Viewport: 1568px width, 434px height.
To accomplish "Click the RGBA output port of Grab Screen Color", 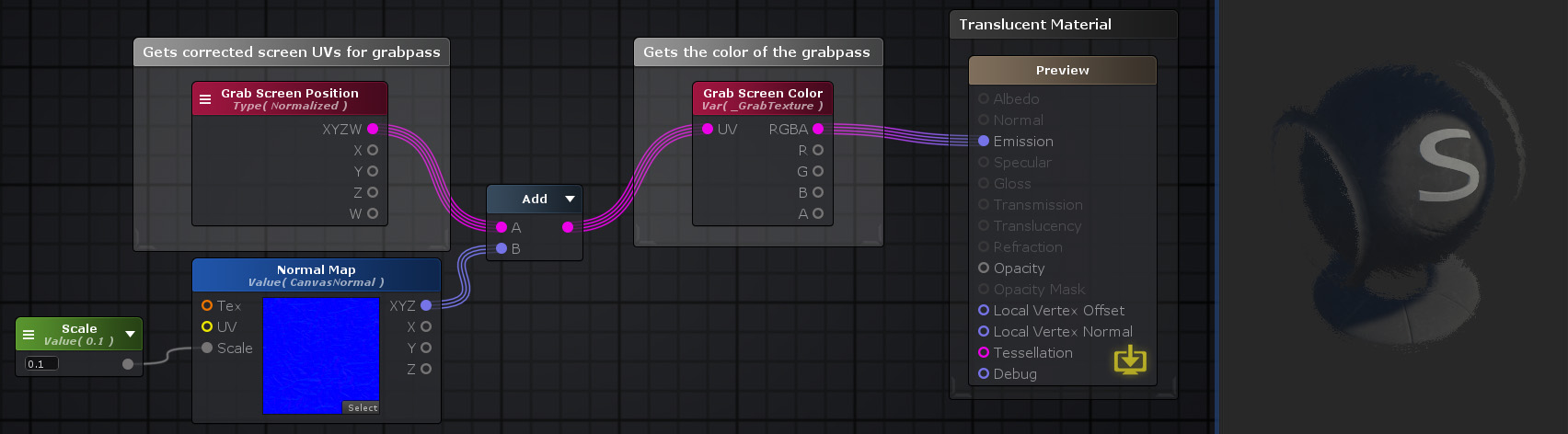I will 818,129.
